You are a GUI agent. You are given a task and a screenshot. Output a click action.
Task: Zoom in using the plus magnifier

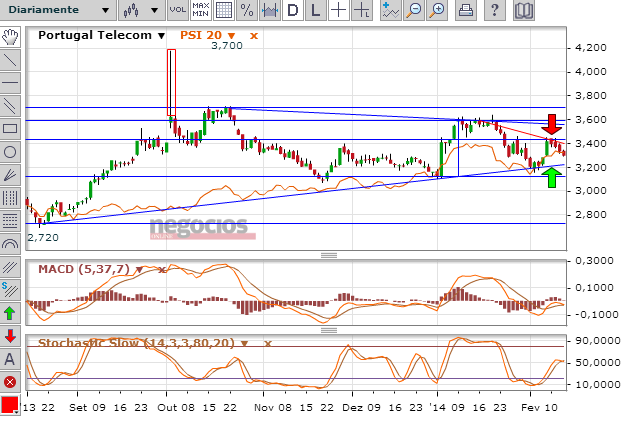(x=437, y=10)
